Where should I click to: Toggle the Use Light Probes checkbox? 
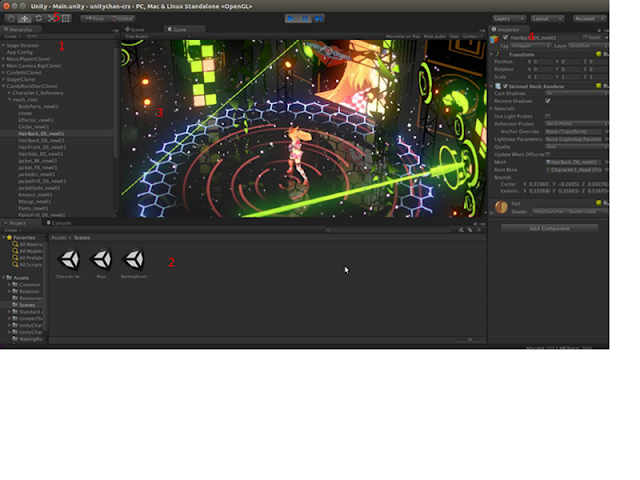(548, 116)
